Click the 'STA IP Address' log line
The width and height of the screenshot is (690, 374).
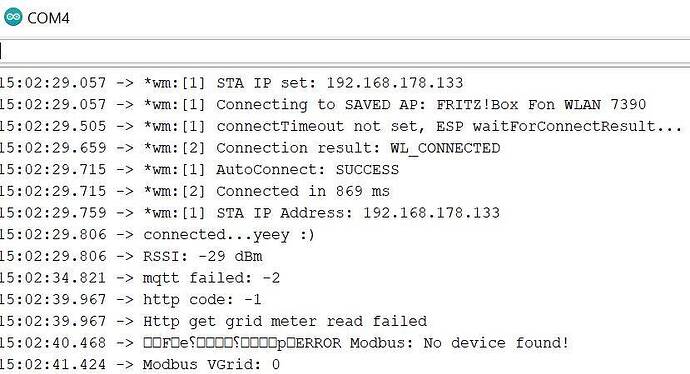click(x=250, y=213)
